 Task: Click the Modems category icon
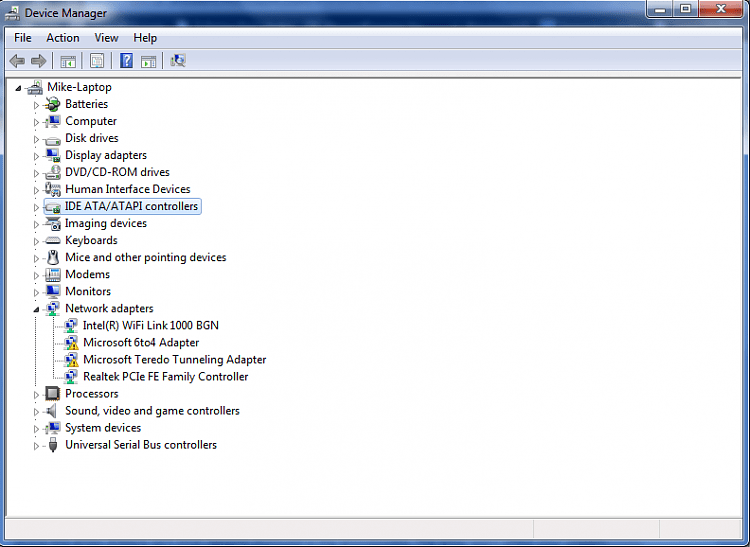pos(53,274)
